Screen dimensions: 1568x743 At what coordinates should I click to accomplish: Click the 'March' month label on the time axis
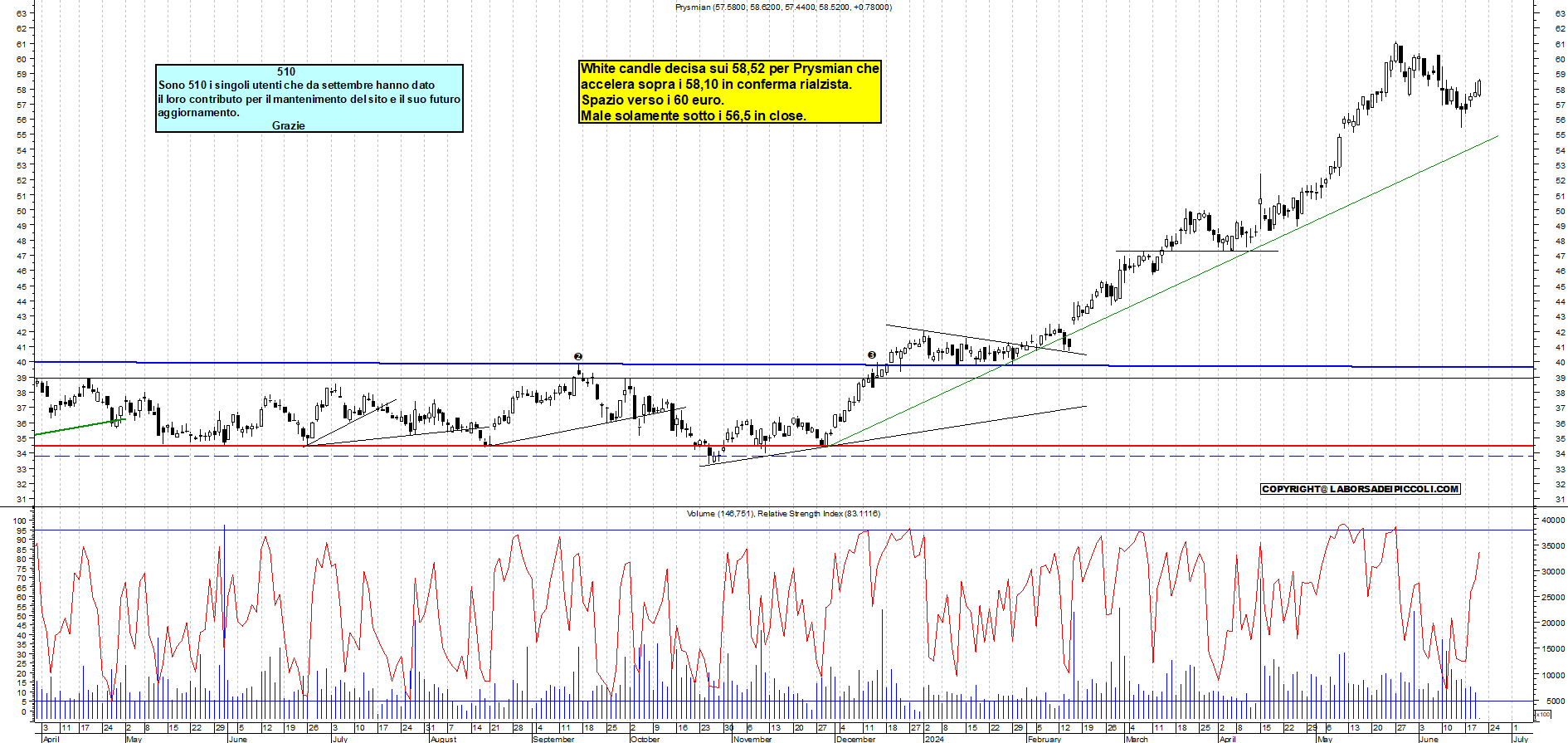pos(1137,739)
